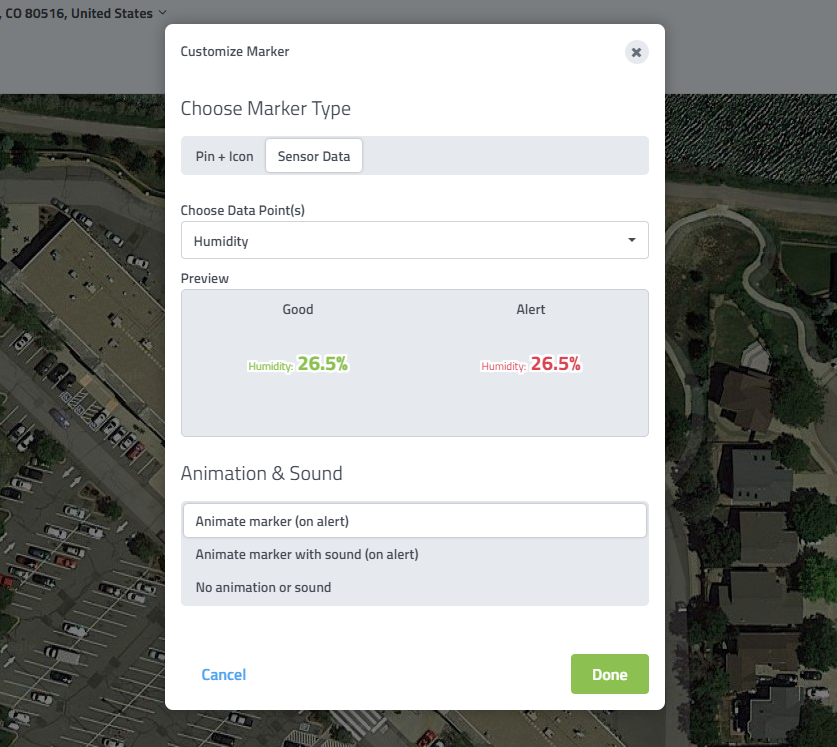Choose Animate marker with sound (on alert)

tap(306, 554)
